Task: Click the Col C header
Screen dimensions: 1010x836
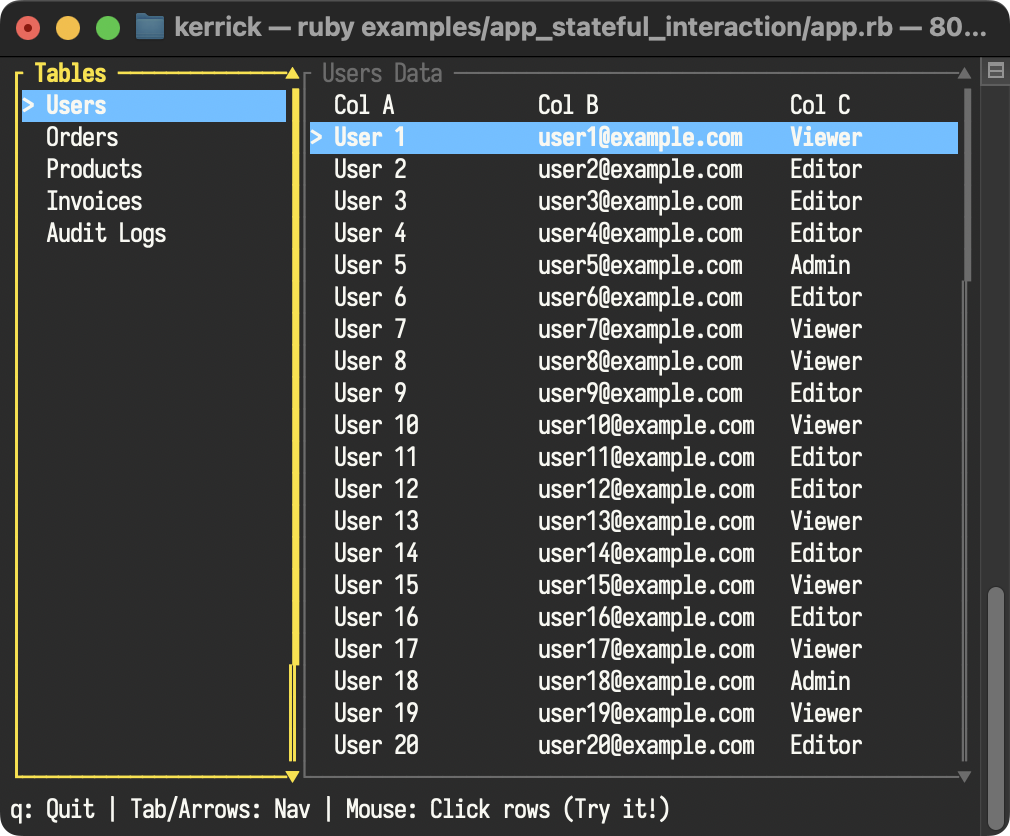Action: pos(820,105)
